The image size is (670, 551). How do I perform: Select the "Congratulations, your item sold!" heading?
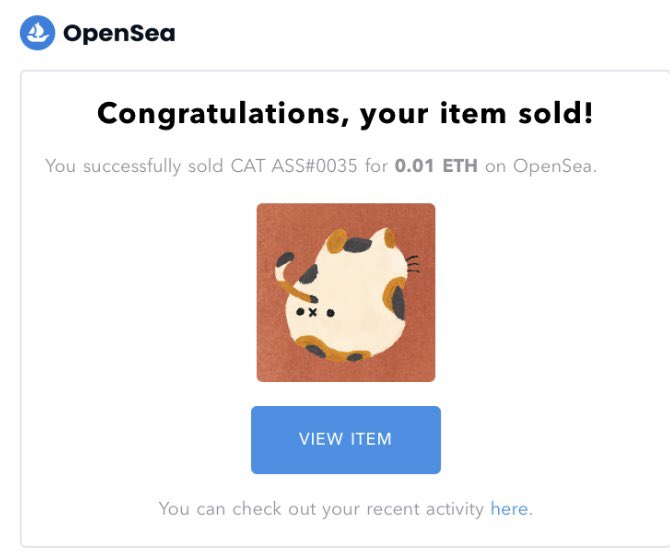coord(345,114)
